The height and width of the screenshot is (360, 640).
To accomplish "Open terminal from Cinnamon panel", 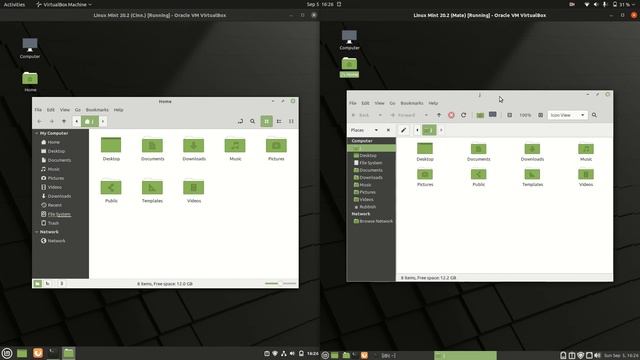I will click(x=53, y=353).
